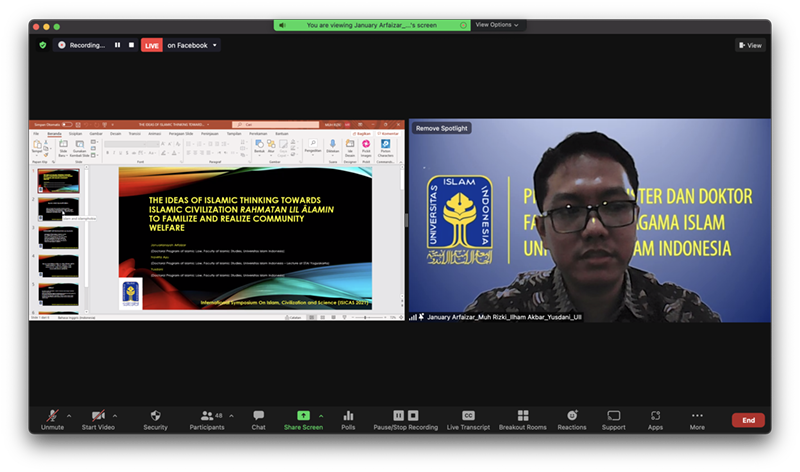
Task: Click the Remove Spotlight button
Action: [441, 128]
